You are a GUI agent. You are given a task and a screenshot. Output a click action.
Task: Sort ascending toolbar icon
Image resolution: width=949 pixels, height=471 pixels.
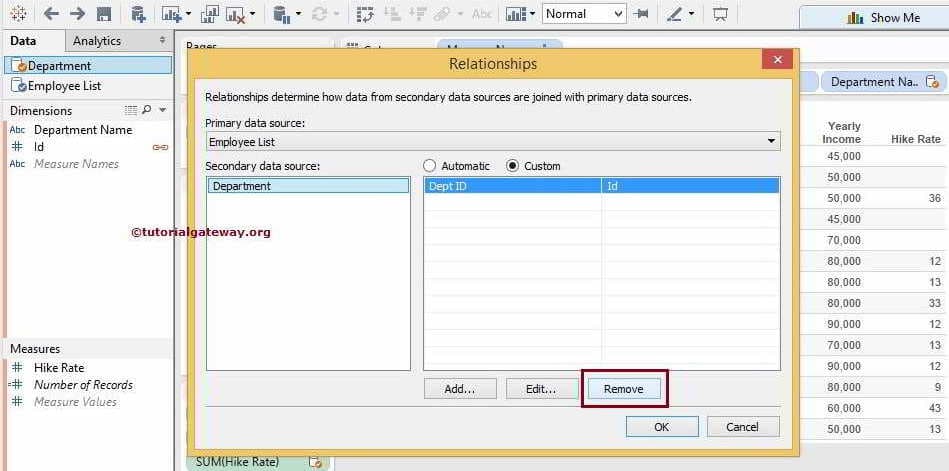point(392,14)
